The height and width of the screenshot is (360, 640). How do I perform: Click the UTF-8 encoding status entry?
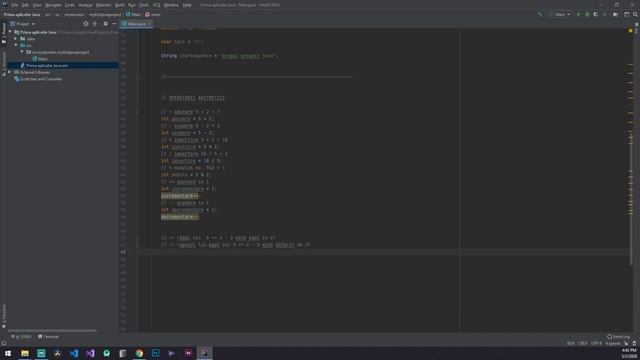[596, 343]
